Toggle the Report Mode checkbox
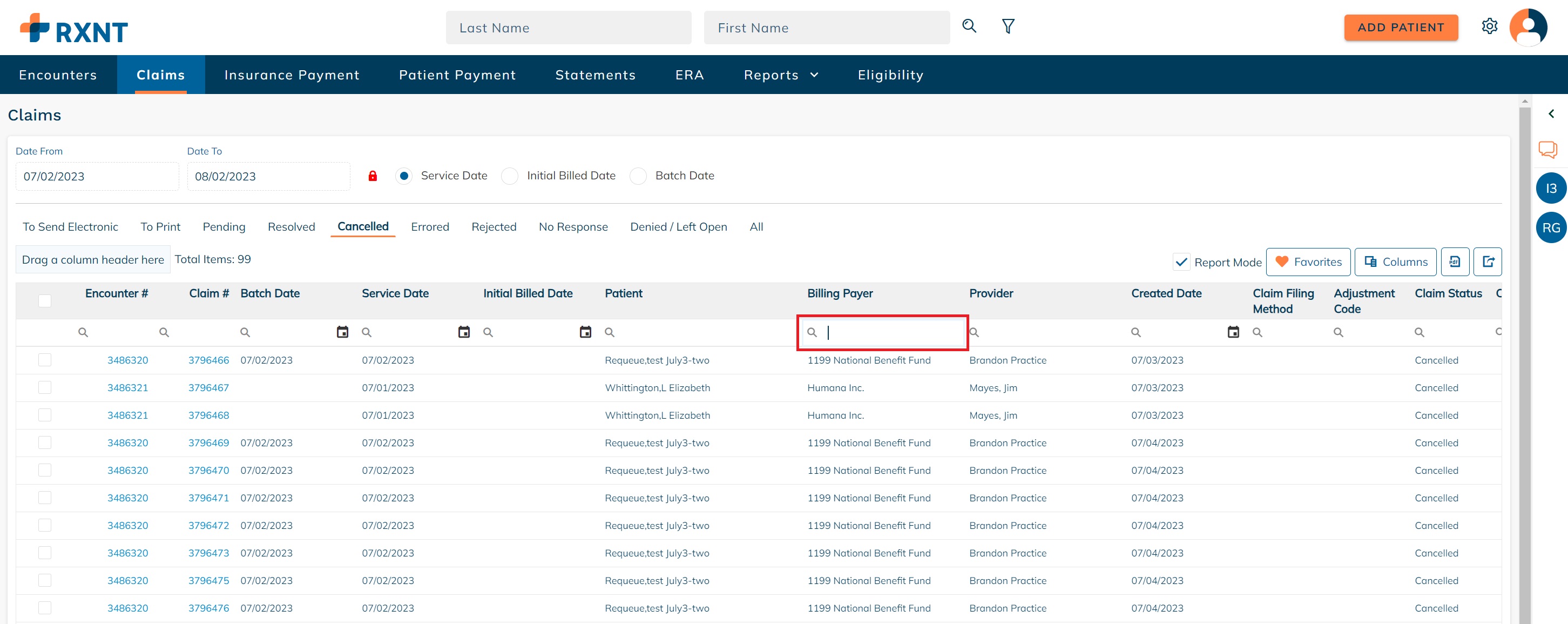Viewport: 1568px width, 624px height. pyautogui.click(x=1181, y=263)
